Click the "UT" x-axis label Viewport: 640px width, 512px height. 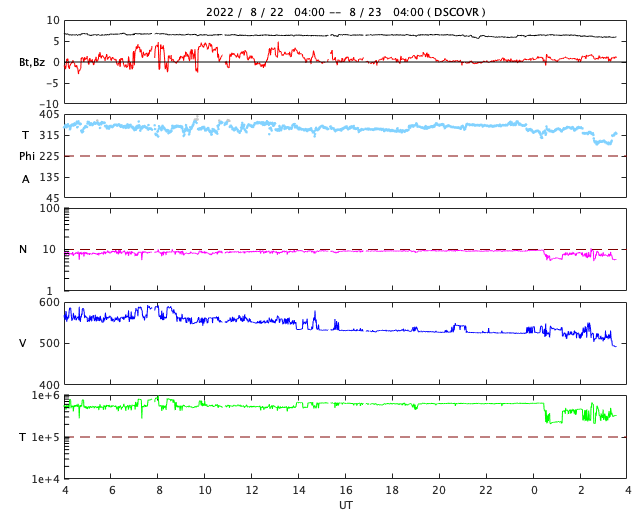click(x=346, y=505)
